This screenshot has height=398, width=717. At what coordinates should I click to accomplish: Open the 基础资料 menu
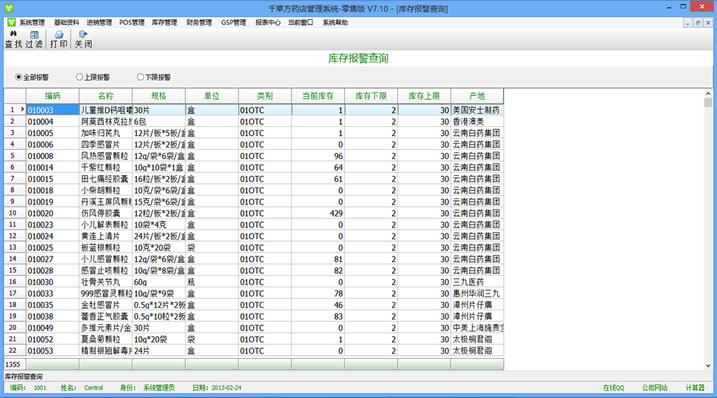[66, 22]
